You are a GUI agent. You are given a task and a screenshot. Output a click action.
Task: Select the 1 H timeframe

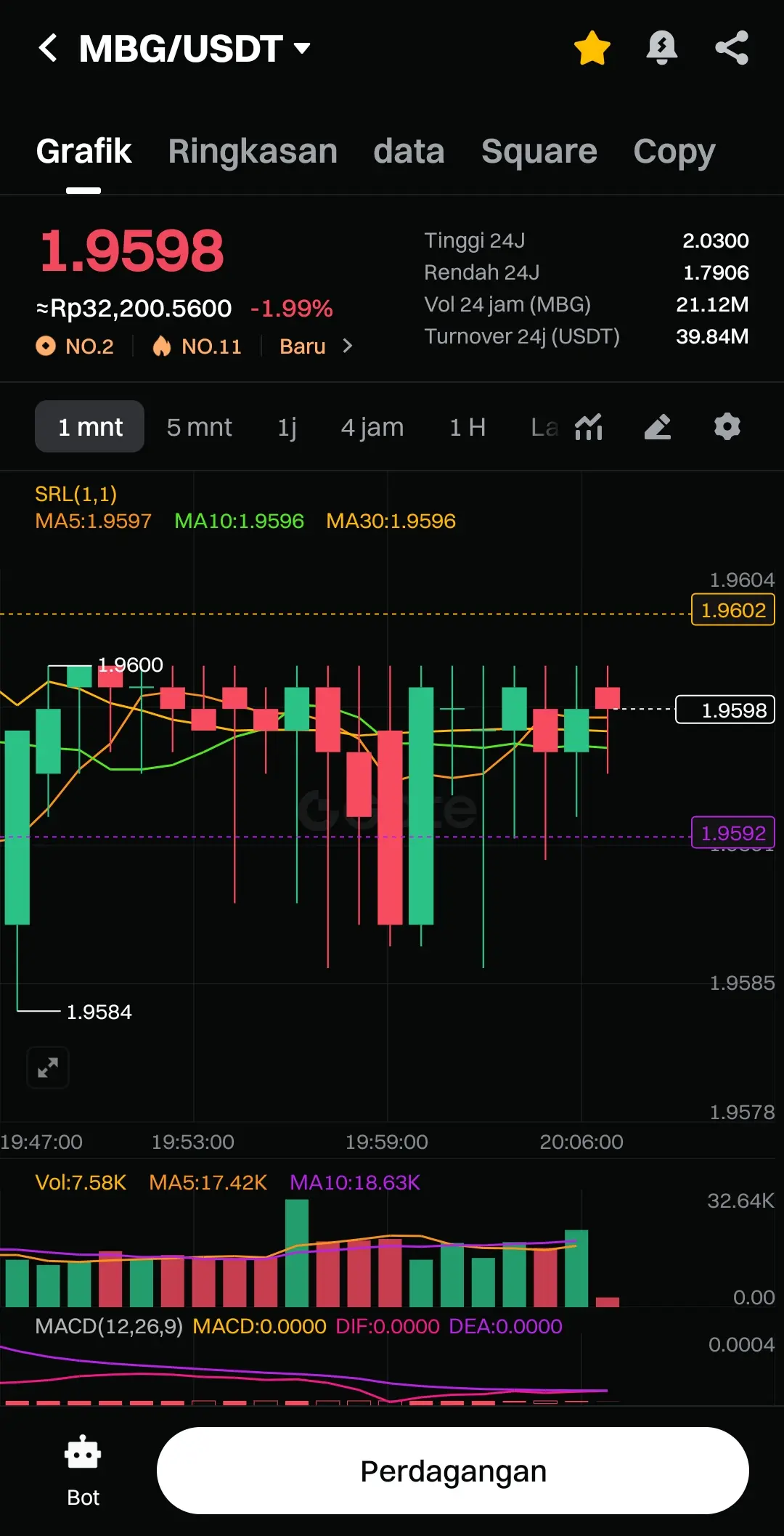pos(467,427)
